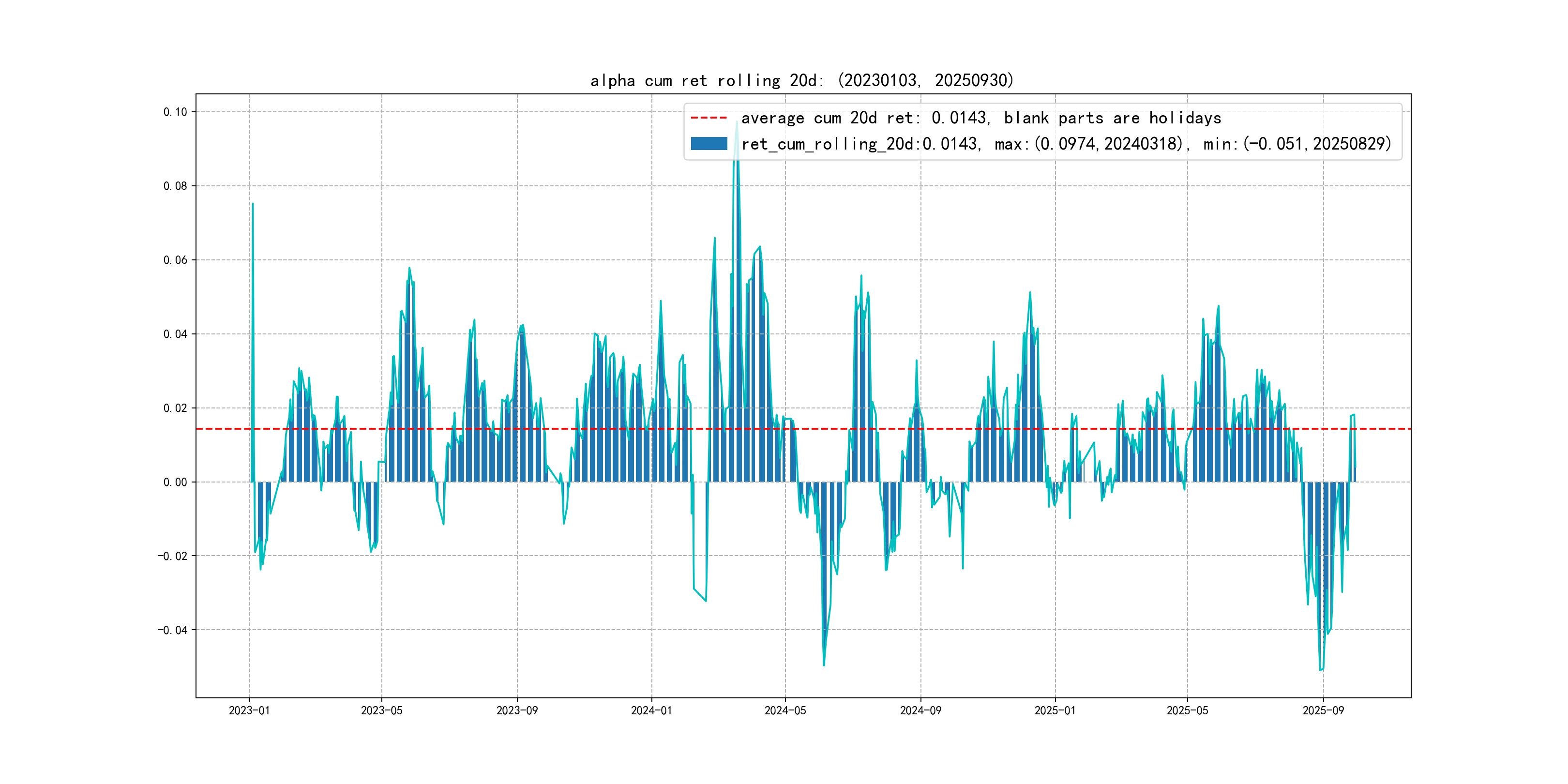The height and width of the screenshot is (784, 1568).
Task: Click the 2023-05 x-axis tick label
Action: pyautogui.click(x=382, y=710)
